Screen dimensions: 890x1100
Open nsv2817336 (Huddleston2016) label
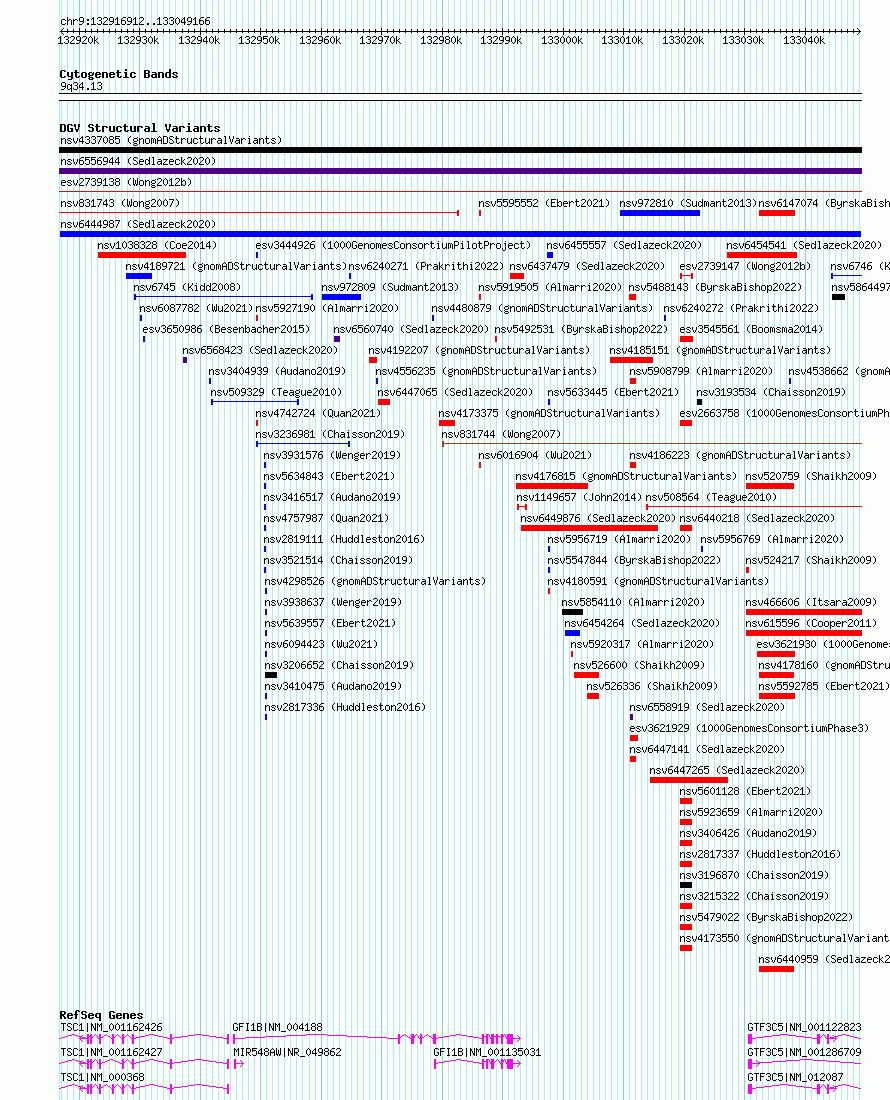(x=345, y=708)
